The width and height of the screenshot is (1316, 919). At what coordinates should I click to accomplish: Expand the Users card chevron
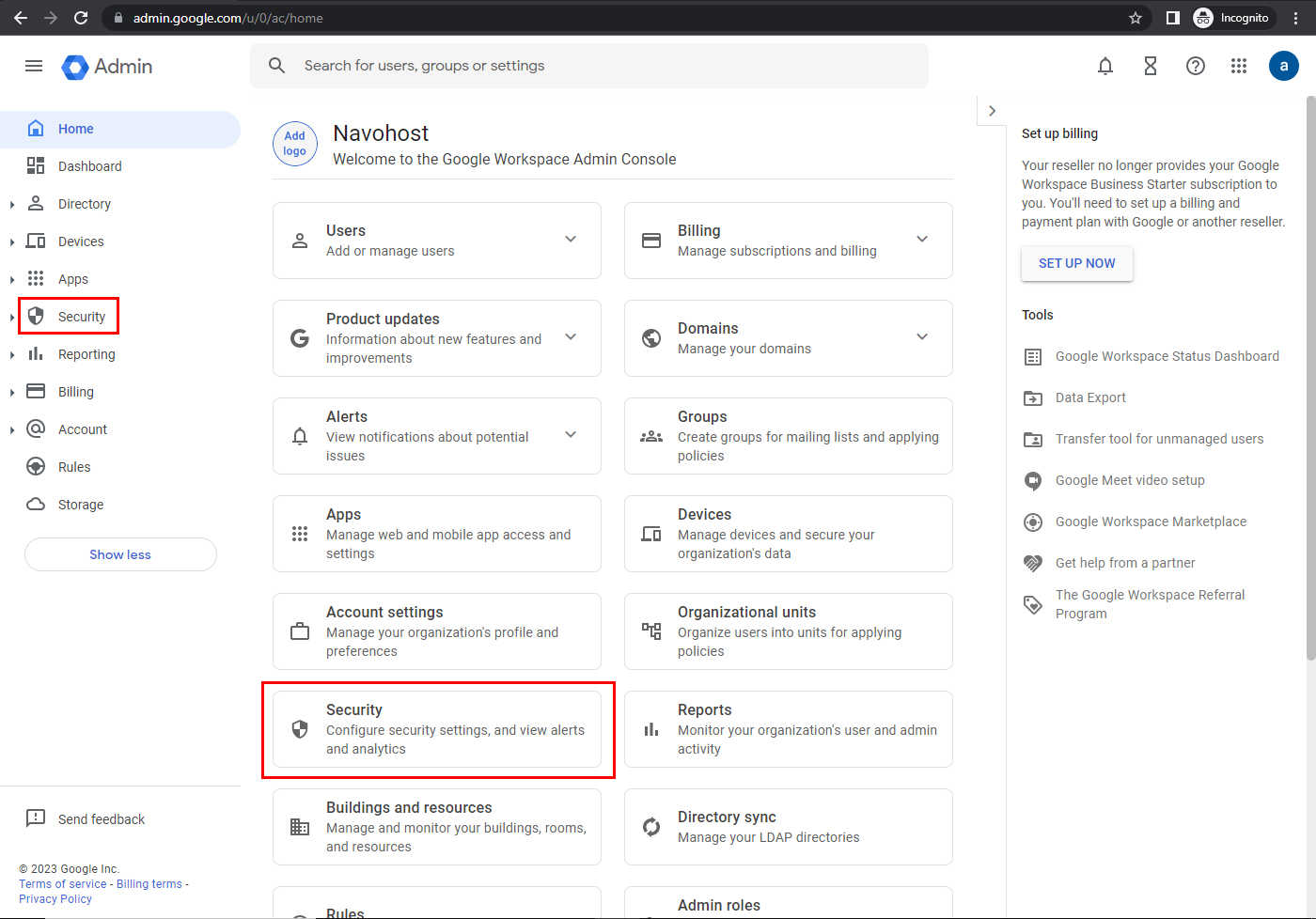[571, 239]
